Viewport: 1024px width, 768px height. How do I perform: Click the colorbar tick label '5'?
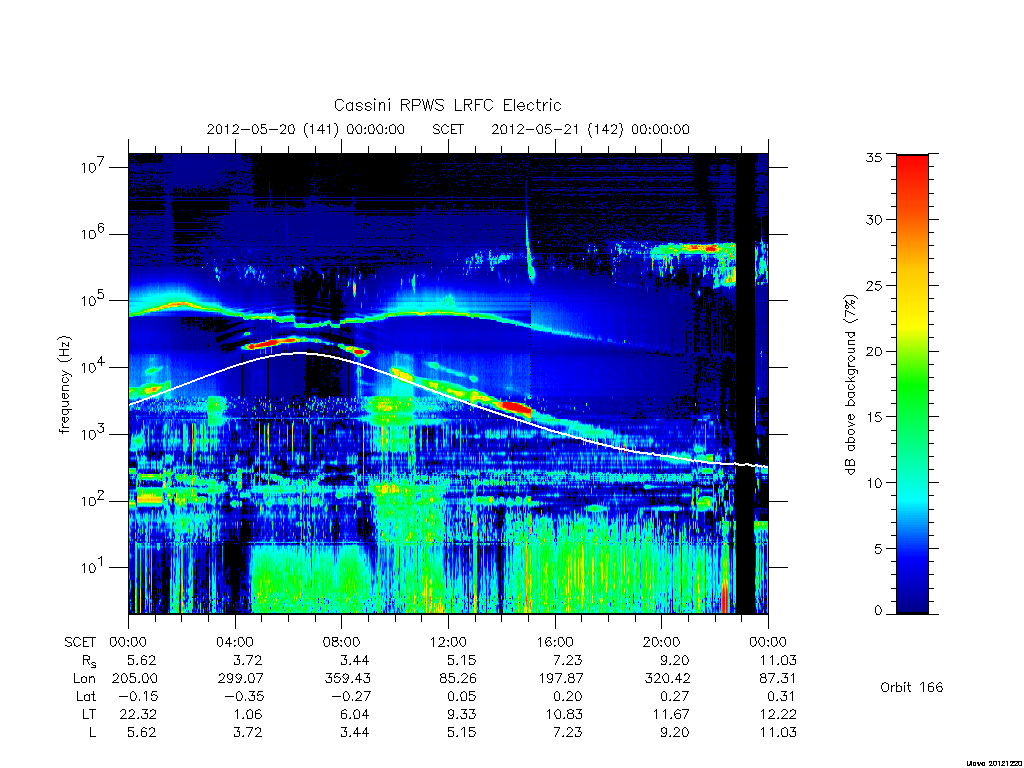tap(878, 549)
